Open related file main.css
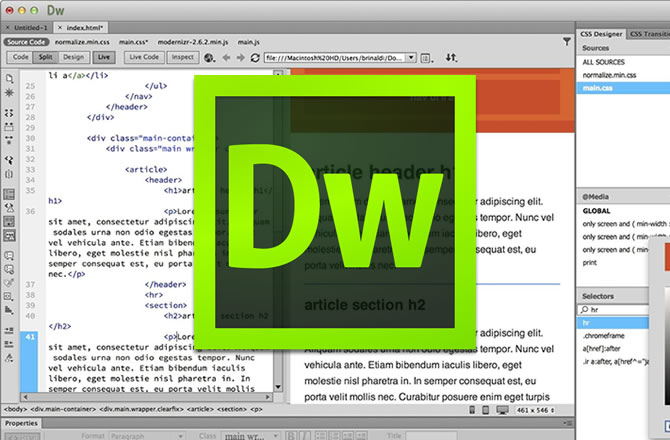The height and width of the screenshot is (440, 670). (133, 42)
